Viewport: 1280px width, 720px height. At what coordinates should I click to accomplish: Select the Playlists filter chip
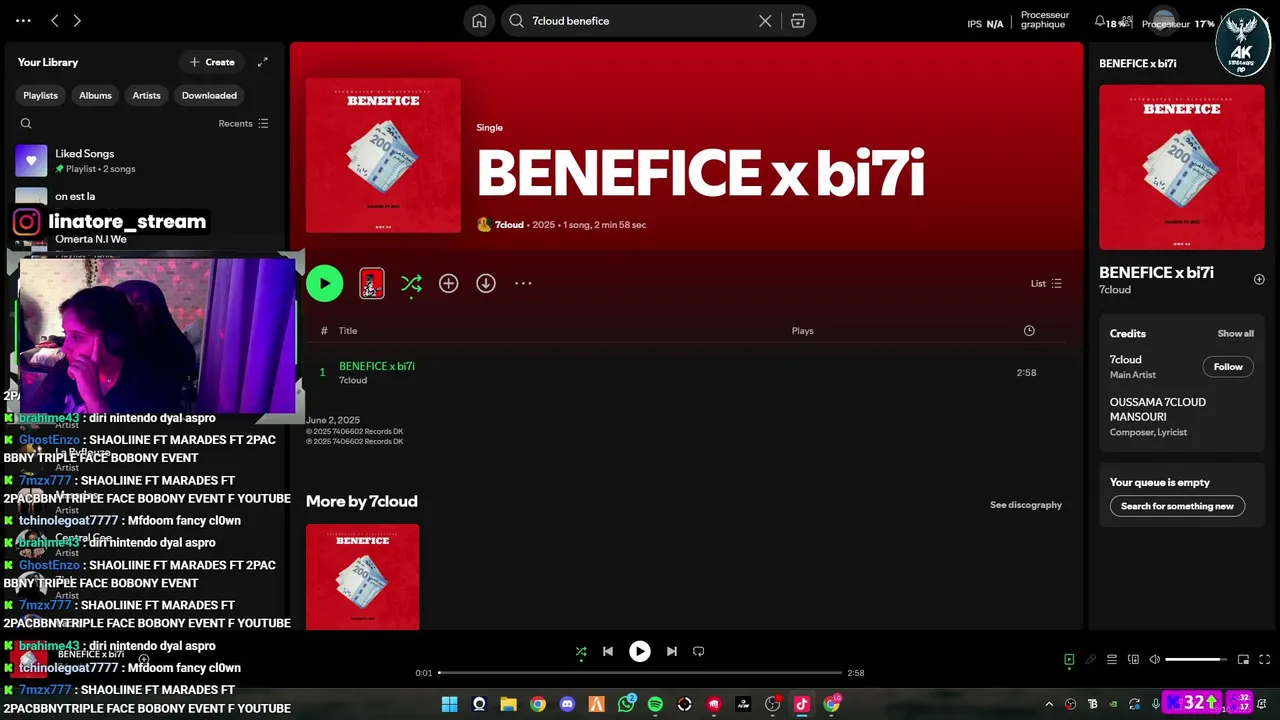coord(41,95)
